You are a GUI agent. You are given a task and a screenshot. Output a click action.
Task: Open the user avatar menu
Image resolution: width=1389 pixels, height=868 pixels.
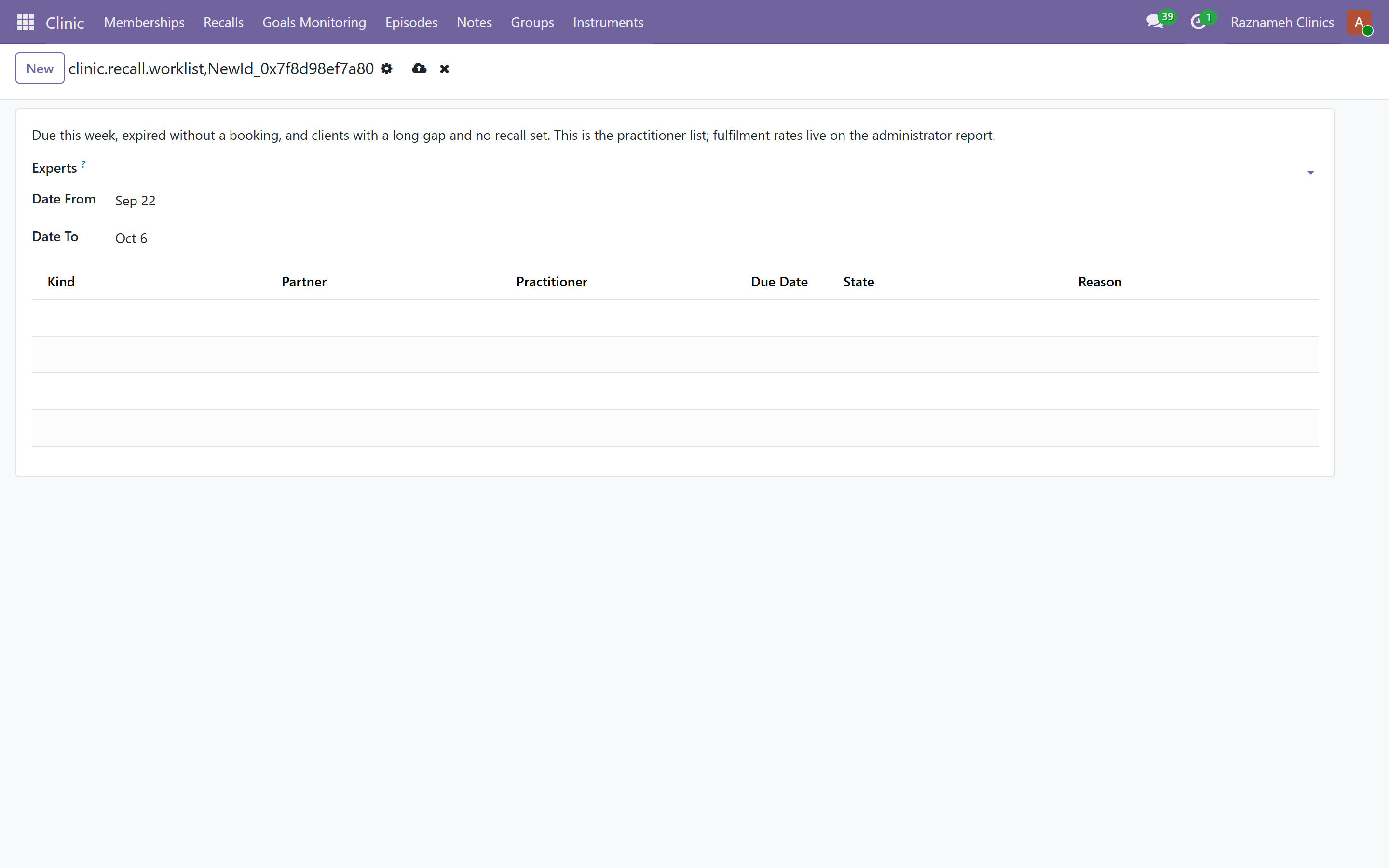coord(1359,22)
